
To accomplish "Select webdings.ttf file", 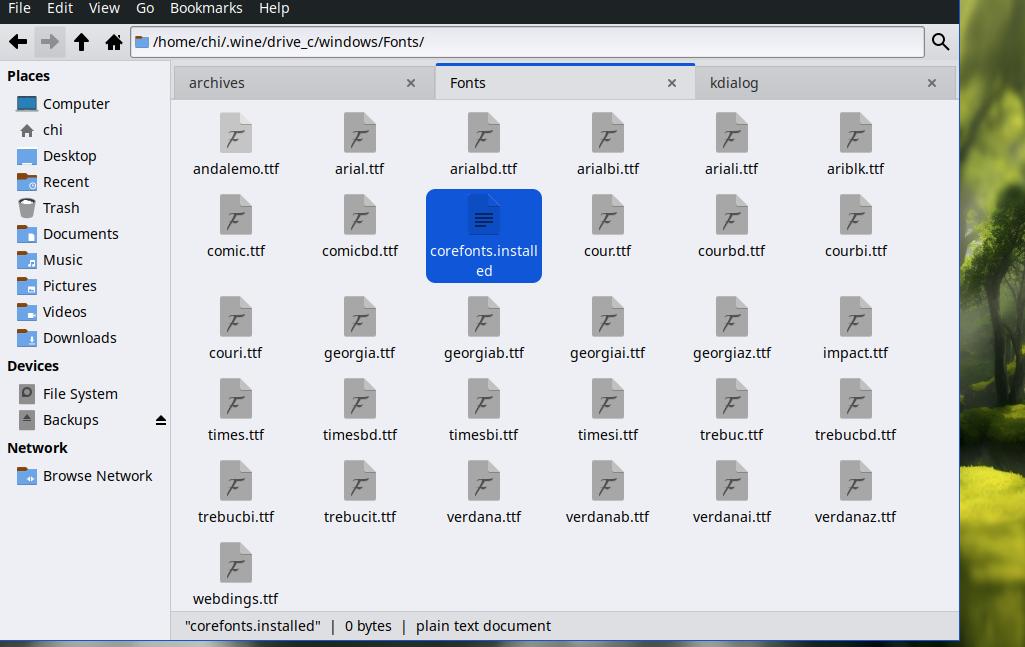I will [x=235, y=576].
